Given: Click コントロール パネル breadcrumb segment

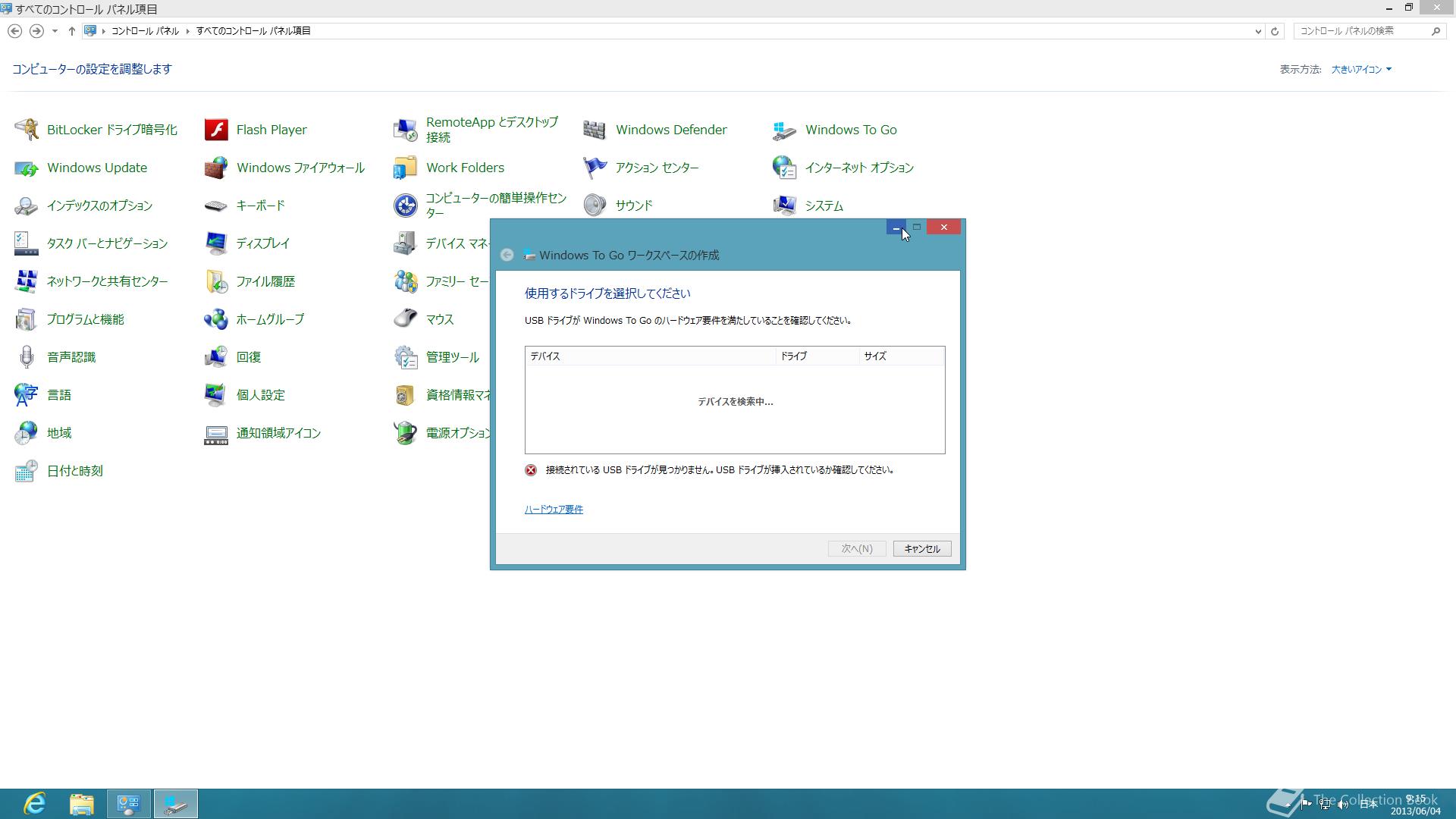Looking at the screenshot, I should tap(145, 31).
